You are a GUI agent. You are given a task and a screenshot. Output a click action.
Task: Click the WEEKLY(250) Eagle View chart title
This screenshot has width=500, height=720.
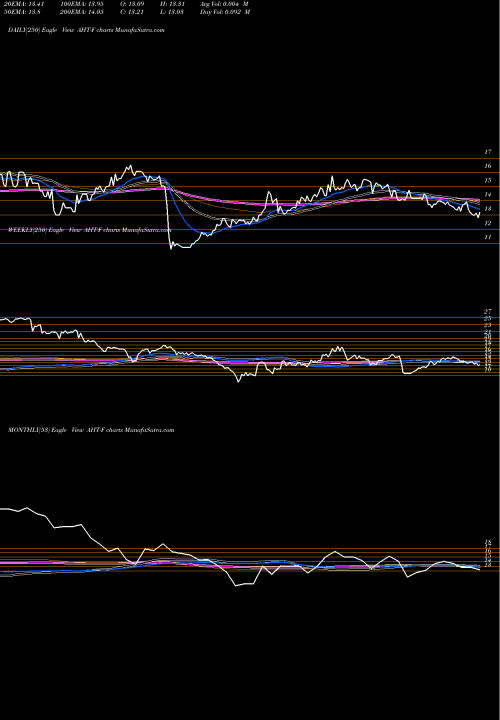pos(90,230)
